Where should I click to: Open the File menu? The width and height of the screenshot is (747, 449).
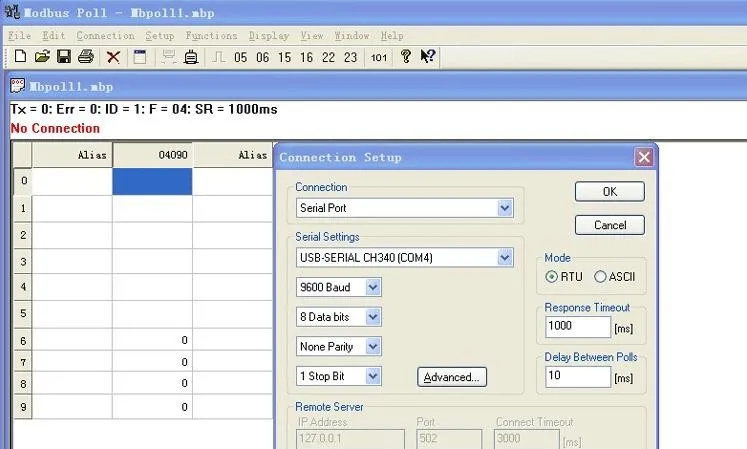pyautogui.click(x=20, y=36)
